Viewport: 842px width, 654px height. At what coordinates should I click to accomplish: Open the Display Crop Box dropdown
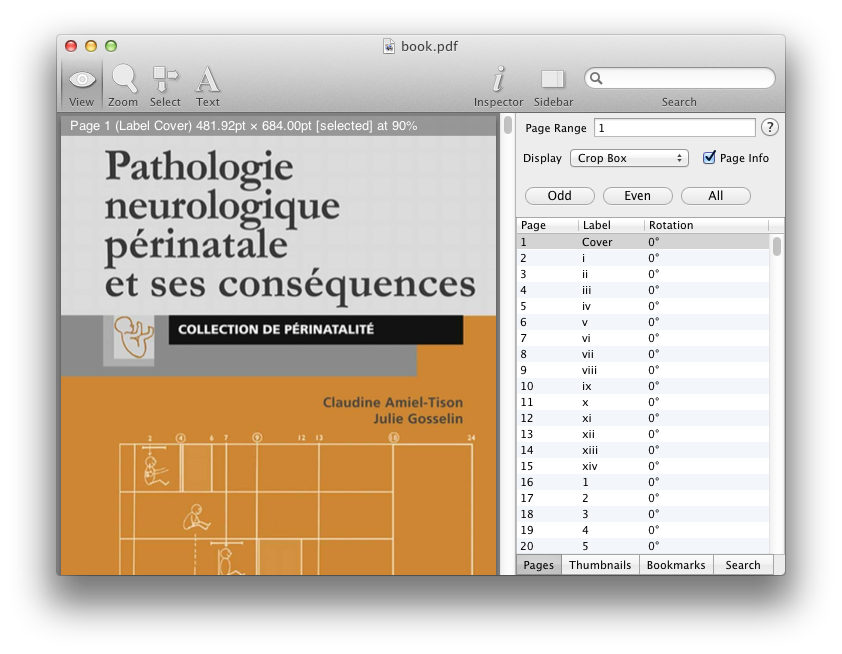tap(629, 158)
